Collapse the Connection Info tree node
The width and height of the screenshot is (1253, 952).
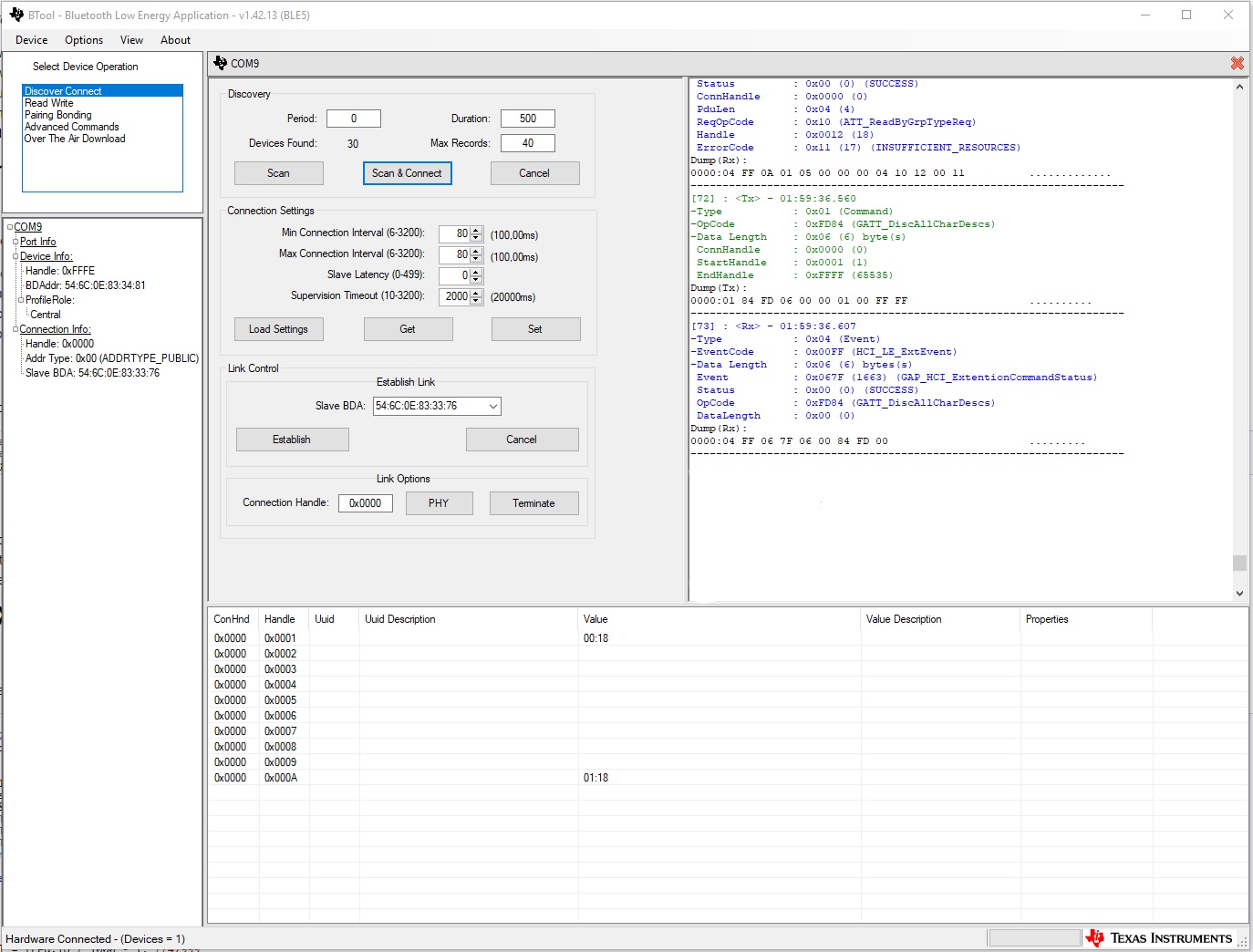click(x=16, y=329)
